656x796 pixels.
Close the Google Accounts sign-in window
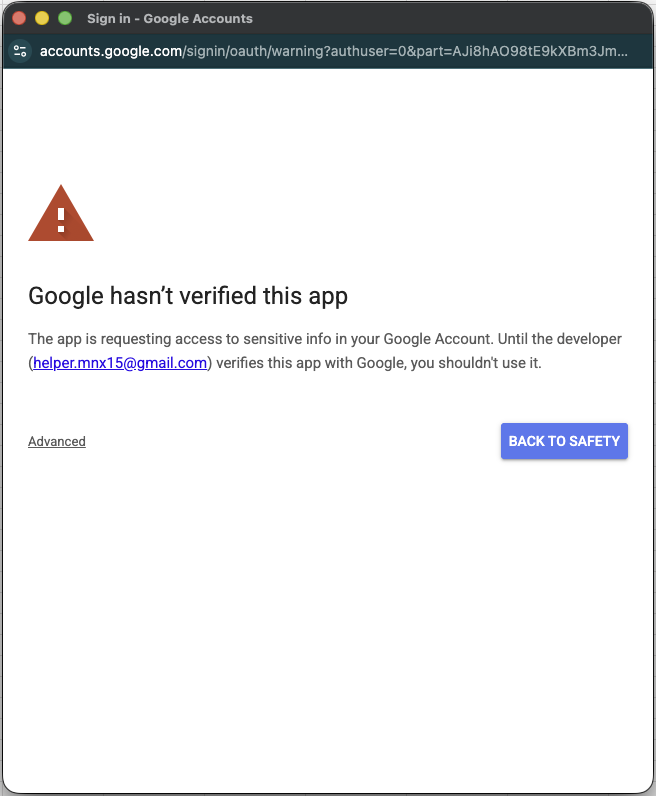[18, 18]
